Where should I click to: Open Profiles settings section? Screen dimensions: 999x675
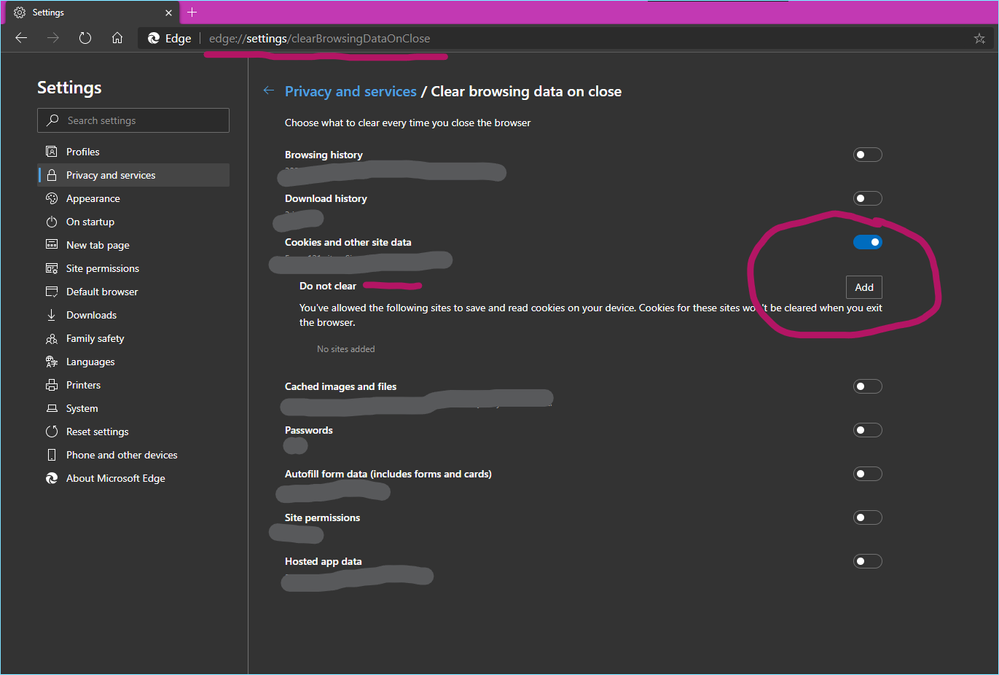coord(134,152)
